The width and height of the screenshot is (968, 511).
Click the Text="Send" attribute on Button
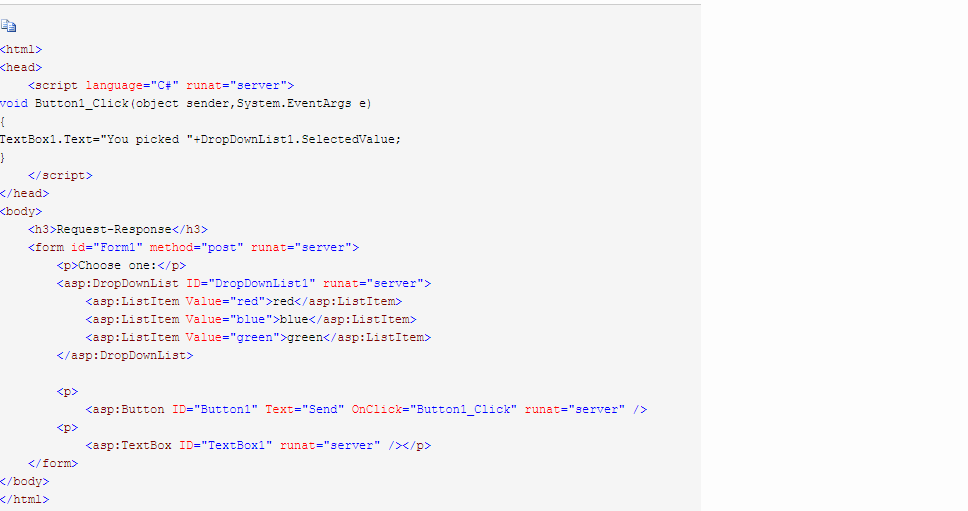[304, 410]
